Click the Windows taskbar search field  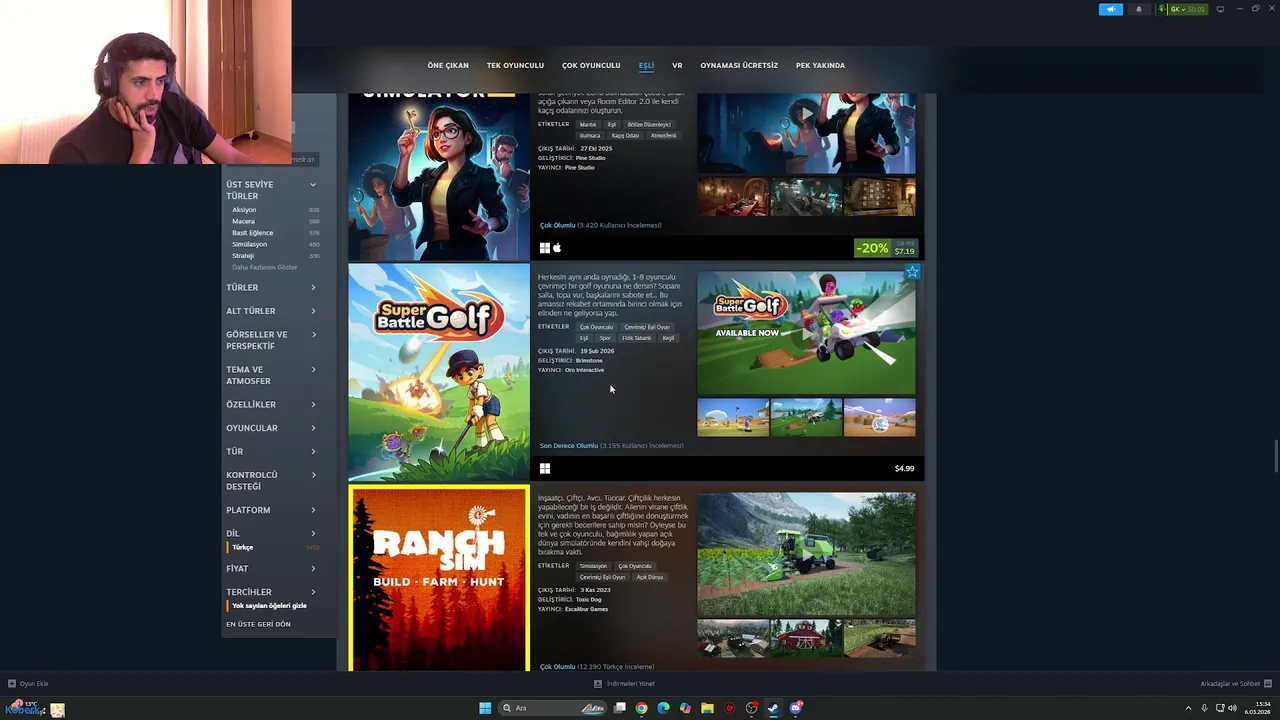(x=552, y=708)
